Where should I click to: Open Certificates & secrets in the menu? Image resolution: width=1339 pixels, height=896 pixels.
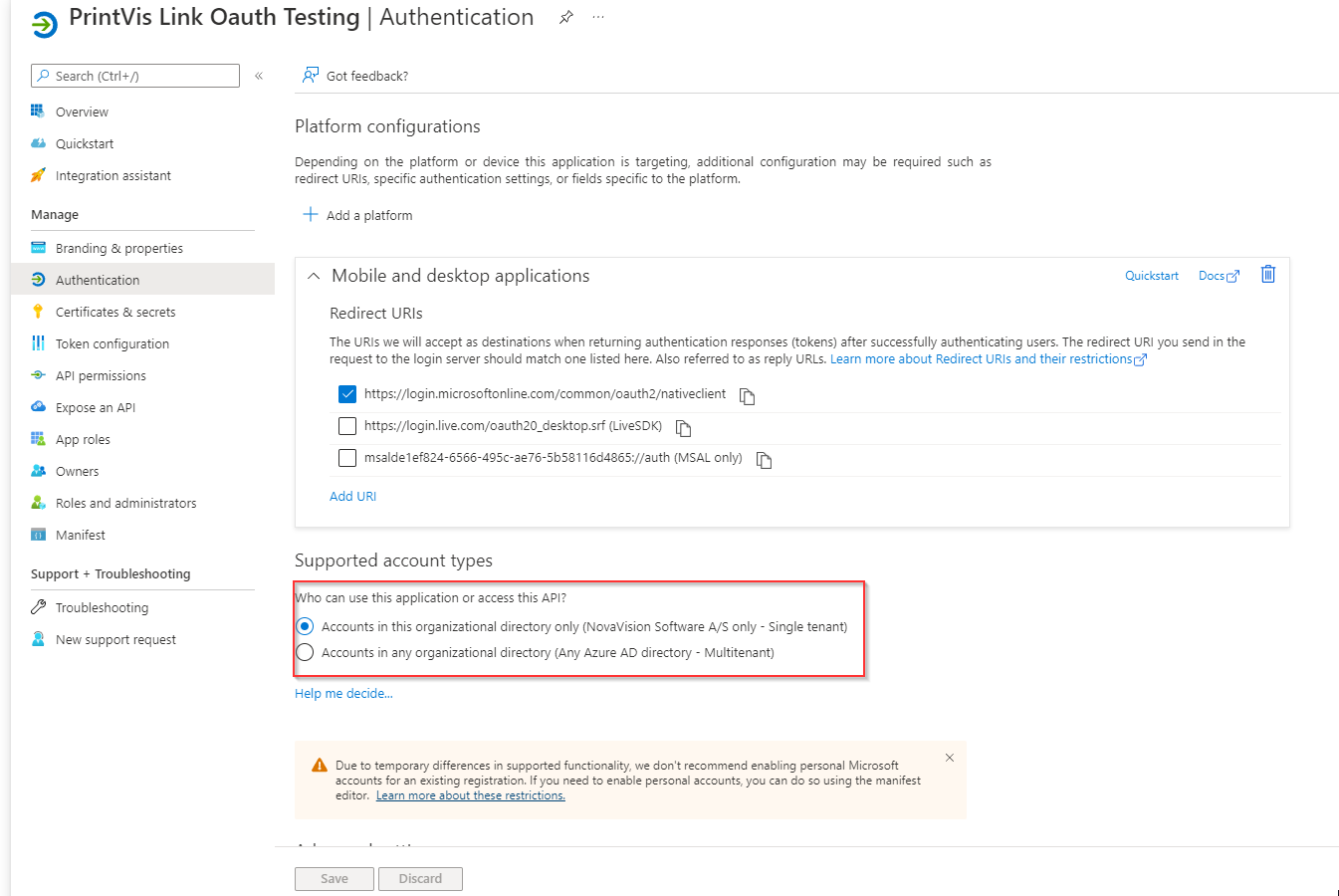point(115,312)
